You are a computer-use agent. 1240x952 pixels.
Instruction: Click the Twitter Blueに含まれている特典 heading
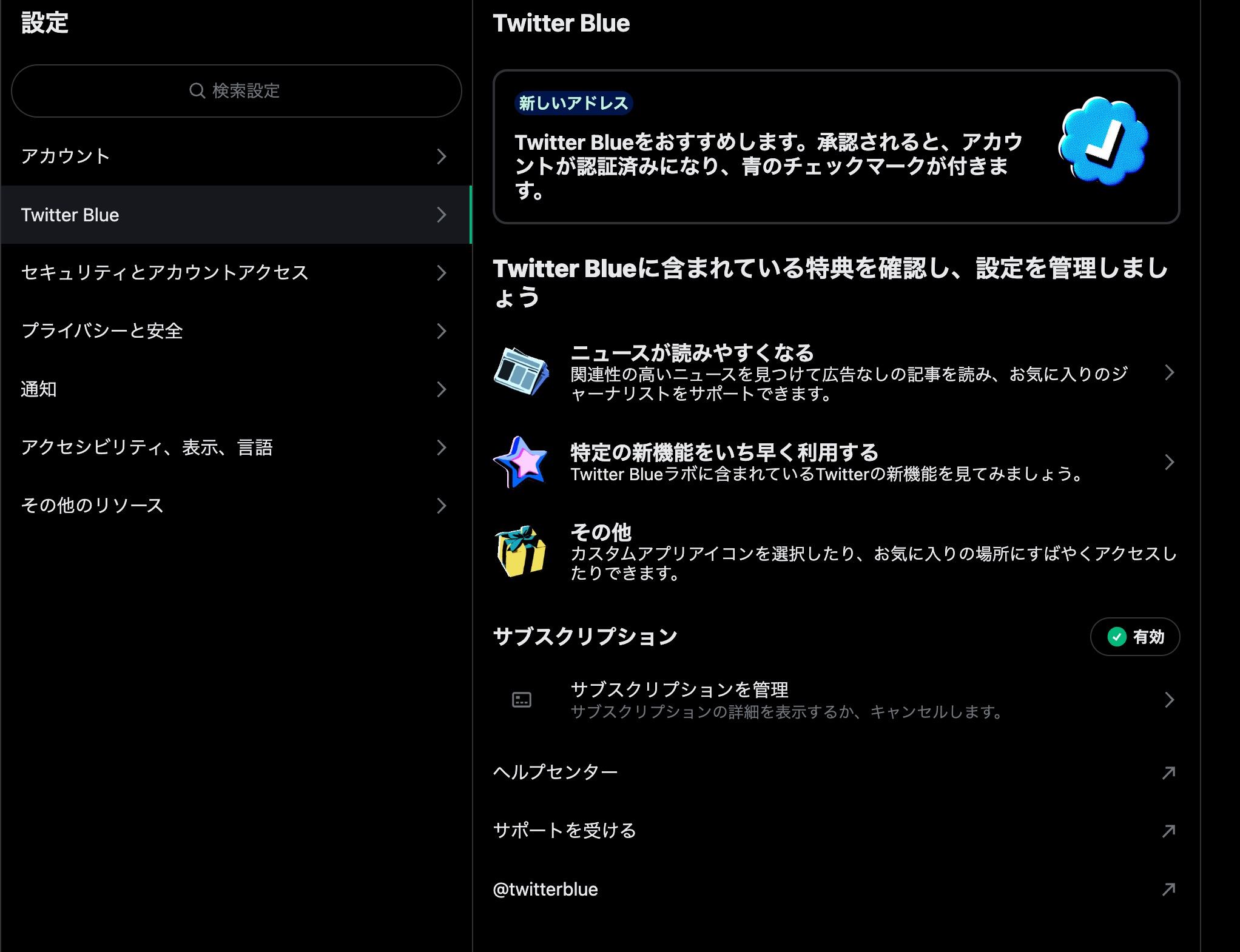[x=831, y=283]
